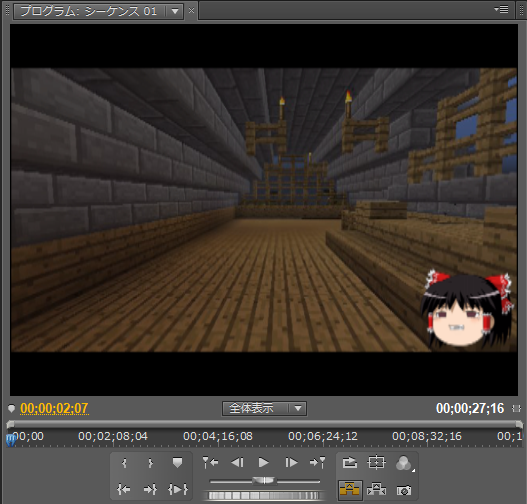Viewport: 527px width, 504px height.
Task: Jump to the In point
Action: (x=124, y=490)
